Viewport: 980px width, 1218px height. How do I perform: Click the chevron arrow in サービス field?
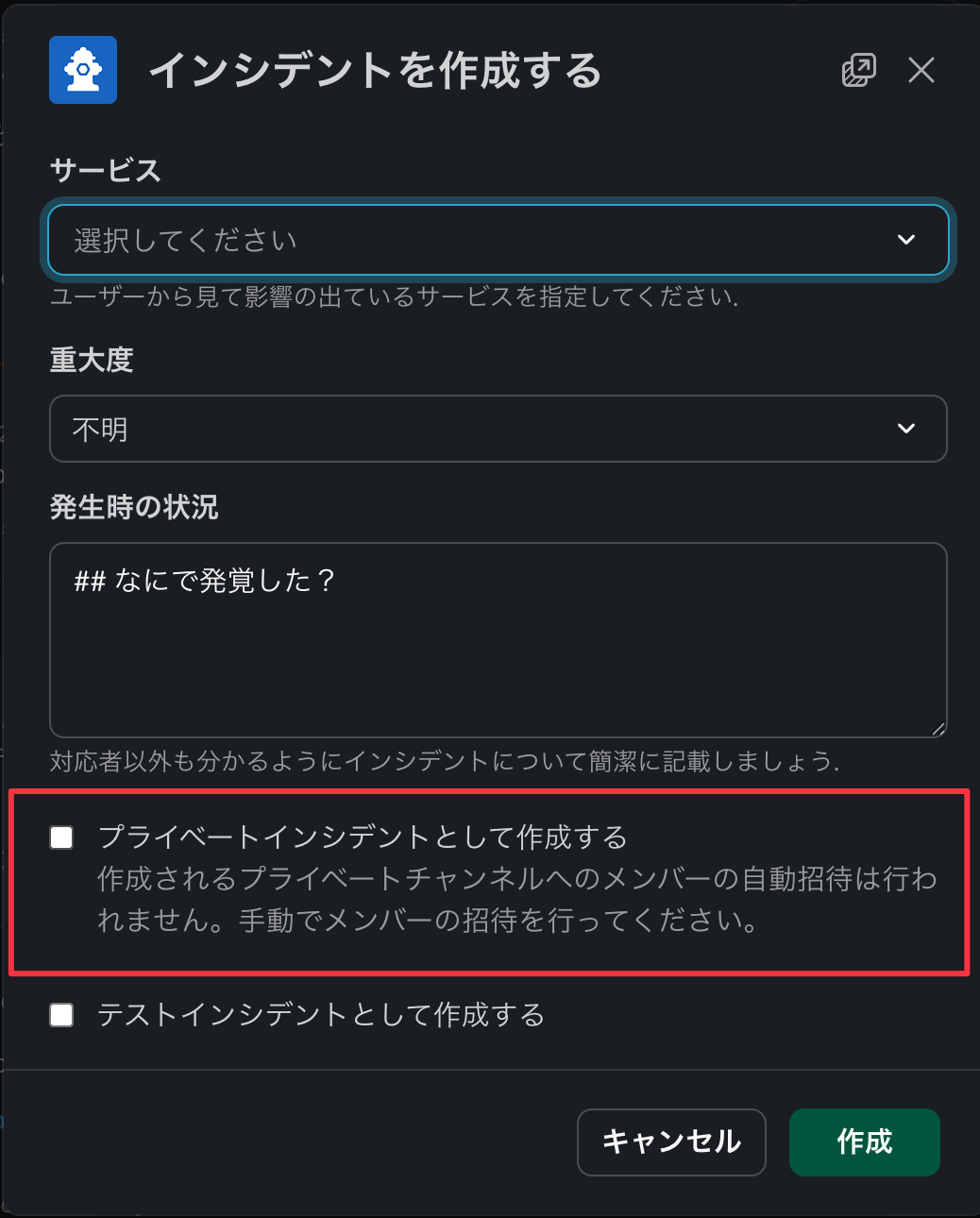906,240
